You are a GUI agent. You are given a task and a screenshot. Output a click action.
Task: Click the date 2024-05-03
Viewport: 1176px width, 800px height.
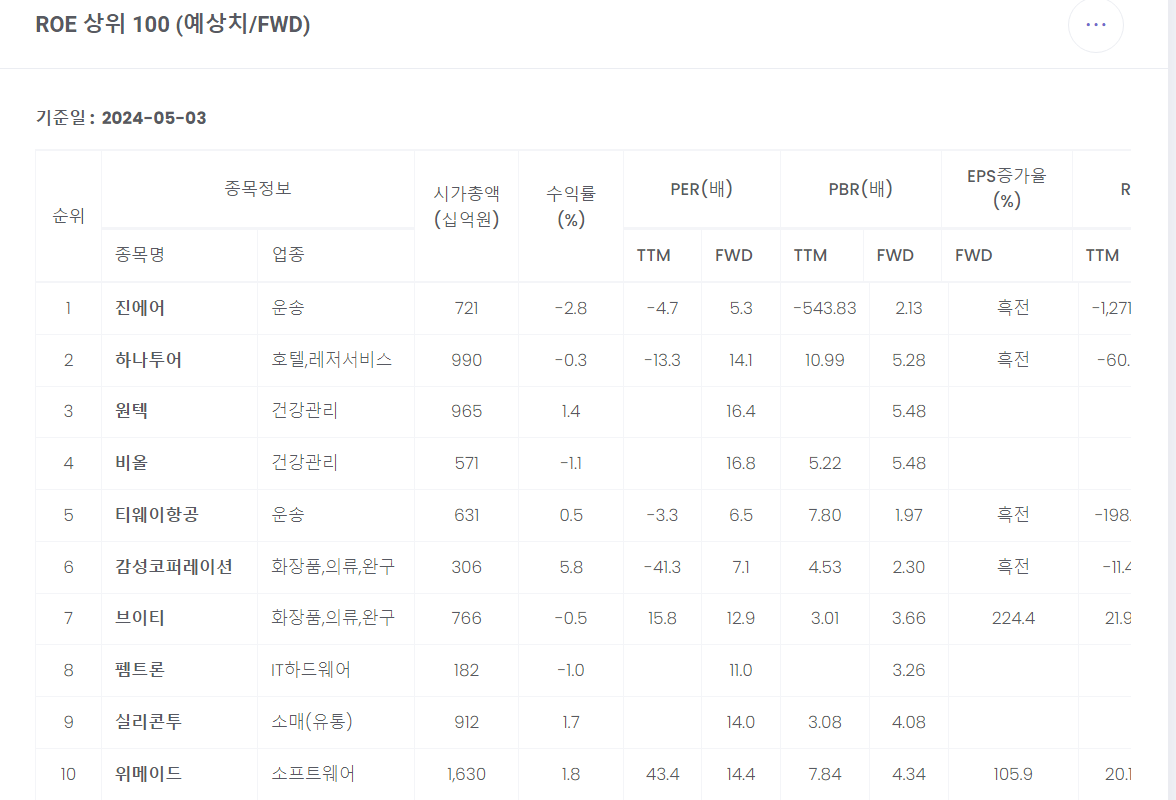click(x=154, y=118)
